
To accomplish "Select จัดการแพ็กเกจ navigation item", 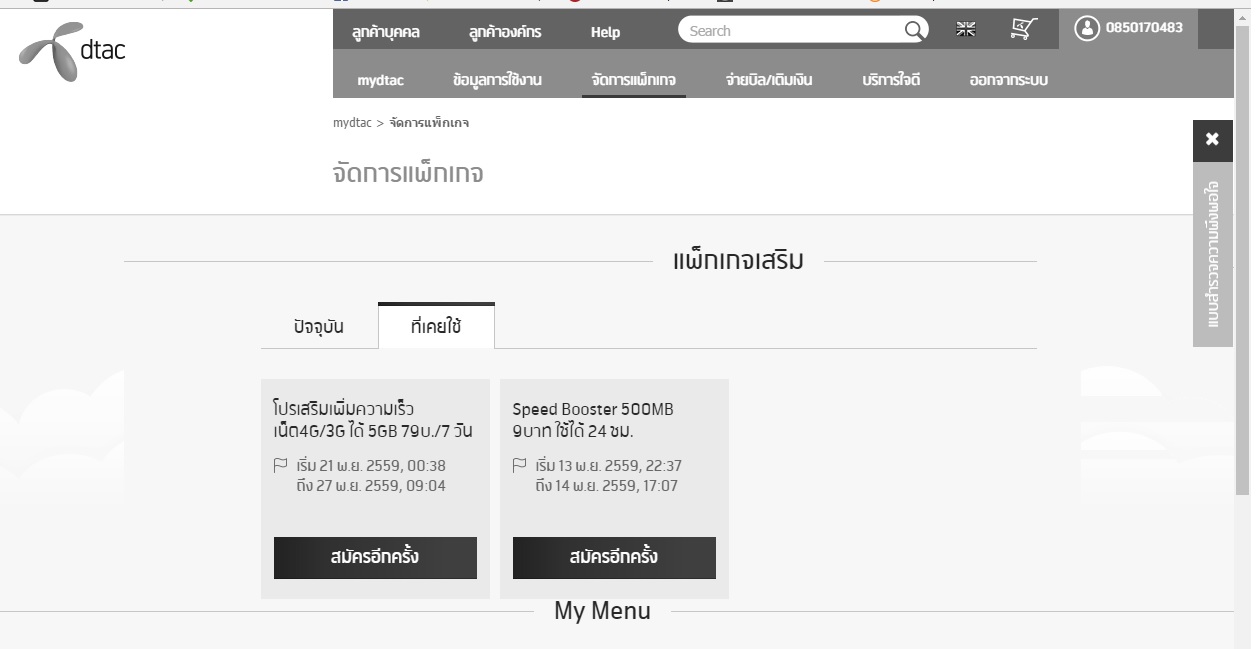I will click(633, 80).
